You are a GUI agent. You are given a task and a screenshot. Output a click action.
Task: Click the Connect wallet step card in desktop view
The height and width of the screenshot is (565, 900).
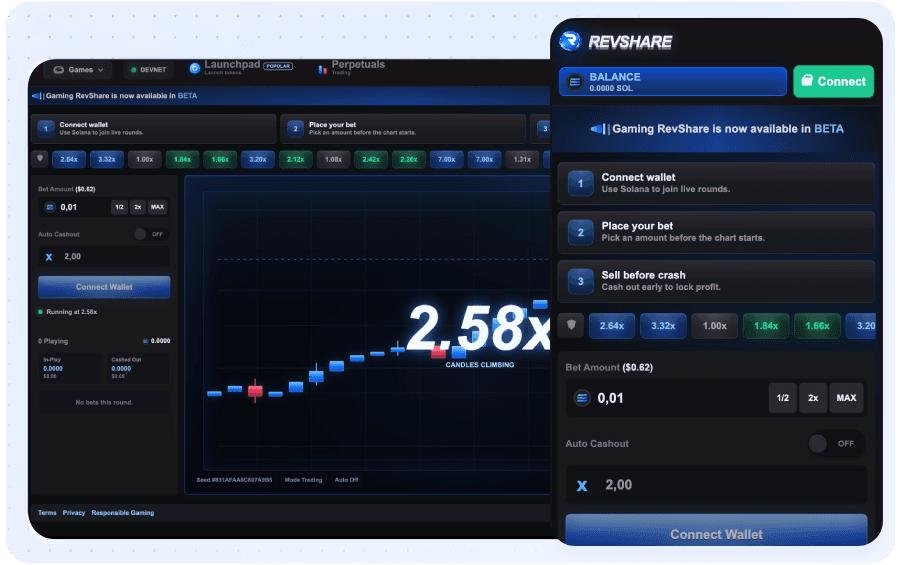(153, 129)
